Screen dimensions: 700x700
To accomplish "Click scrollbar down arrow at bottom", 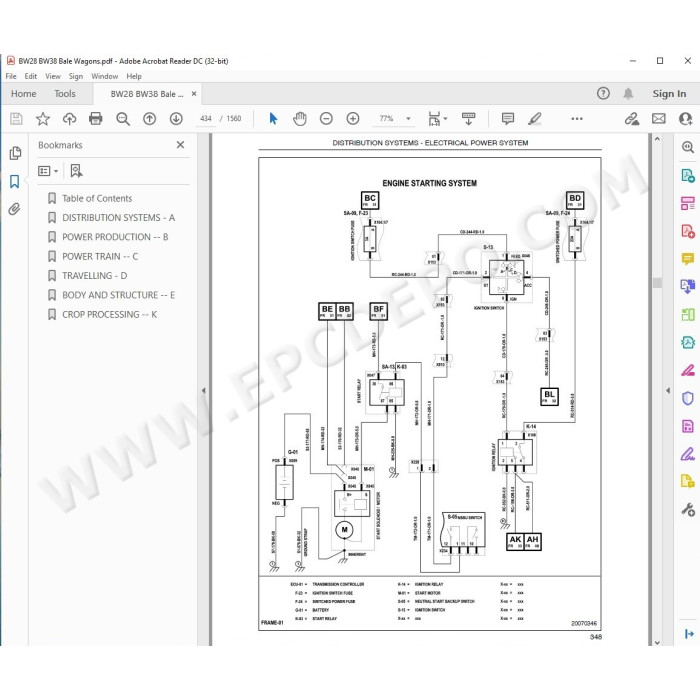I will [x=657, y=642].
